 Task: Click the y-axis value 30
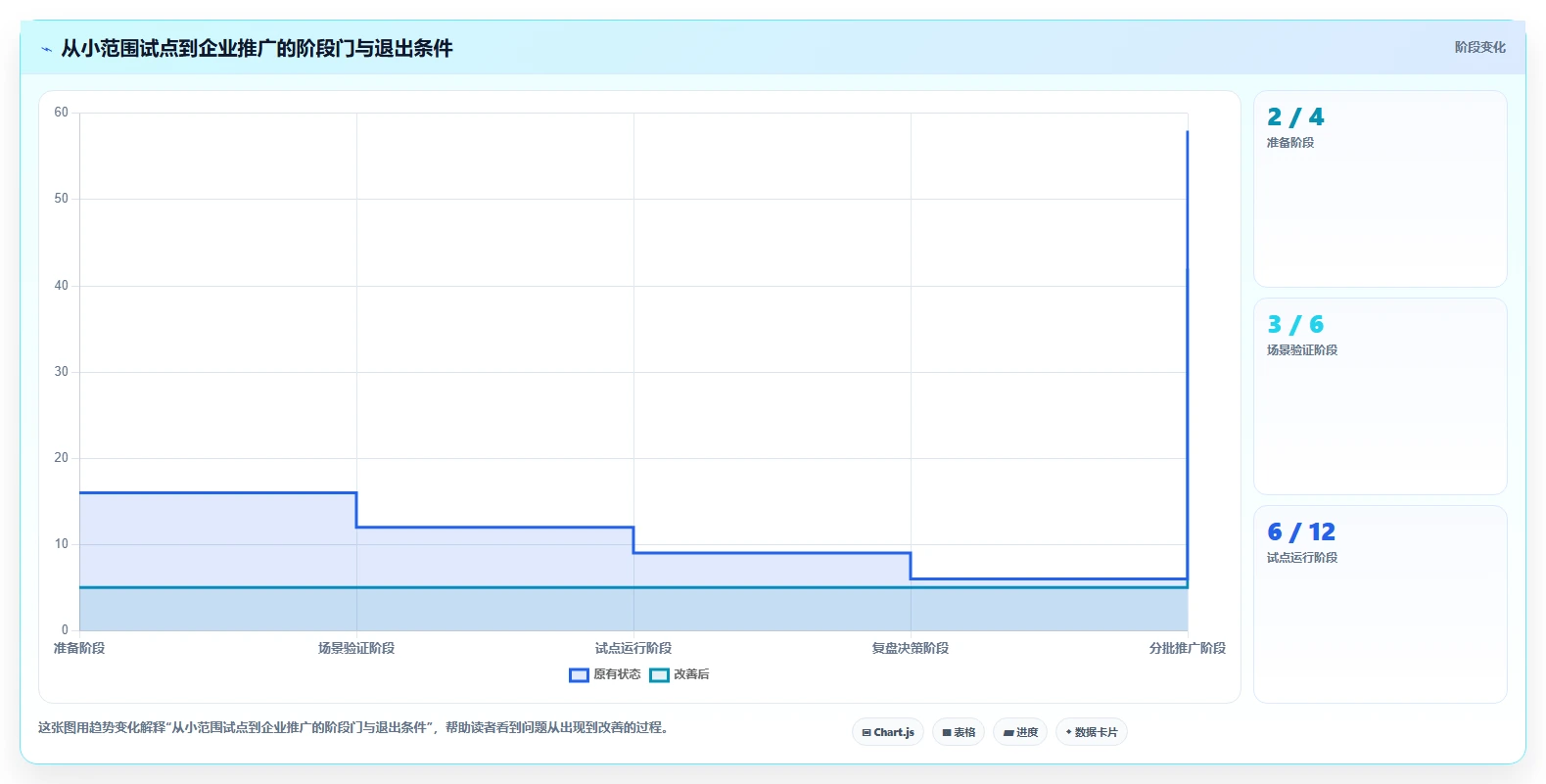coord(62,372)
